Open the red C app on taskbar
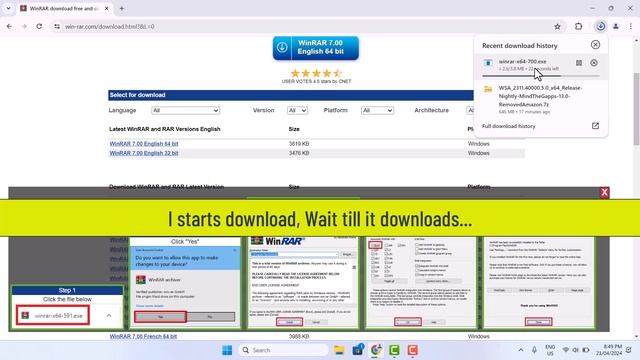The width and height of the screenshot is (640, 360). tap(413, 350)
